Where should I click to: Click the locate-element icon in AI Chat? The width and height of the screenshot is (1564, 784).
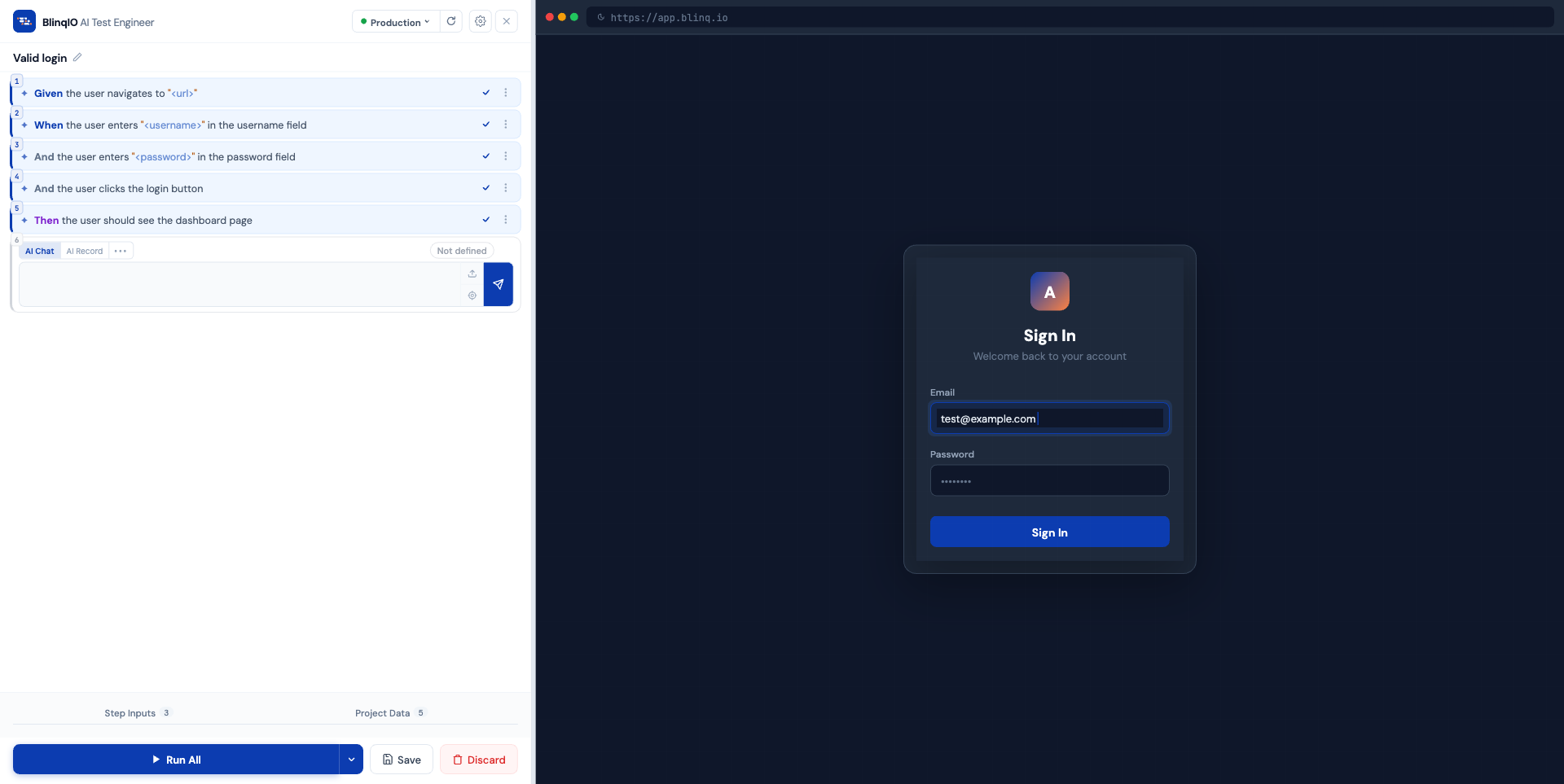[472, 296]
